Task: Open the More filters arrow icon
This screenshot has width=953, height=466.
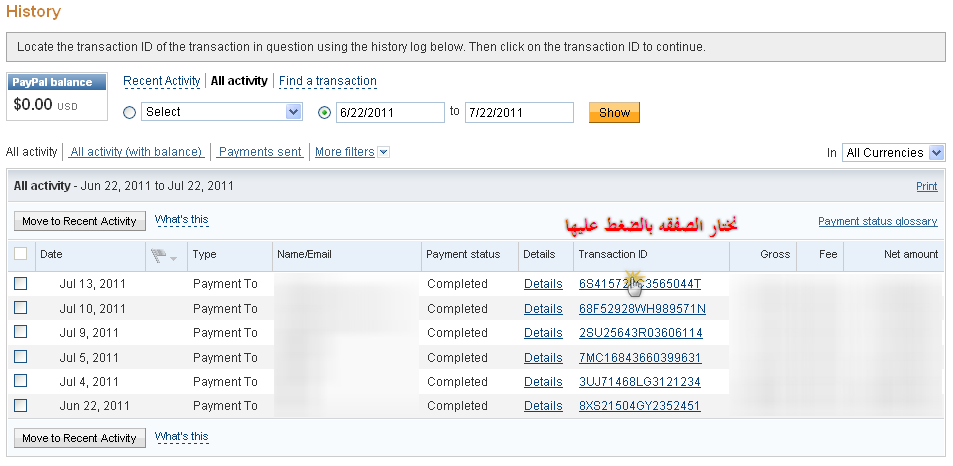Action: point(384,152)
